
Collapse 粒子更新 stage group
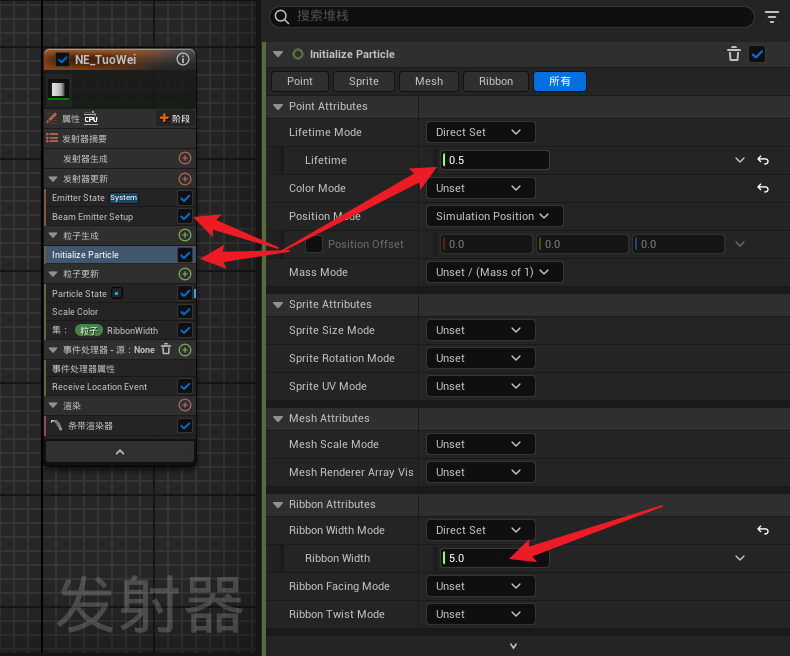[x=53, y=274]
